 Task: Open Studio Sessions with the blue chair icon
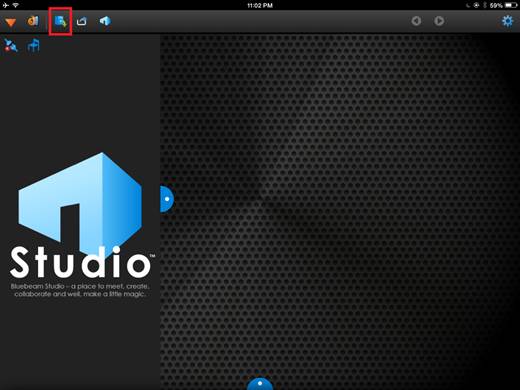click(33, 45)
